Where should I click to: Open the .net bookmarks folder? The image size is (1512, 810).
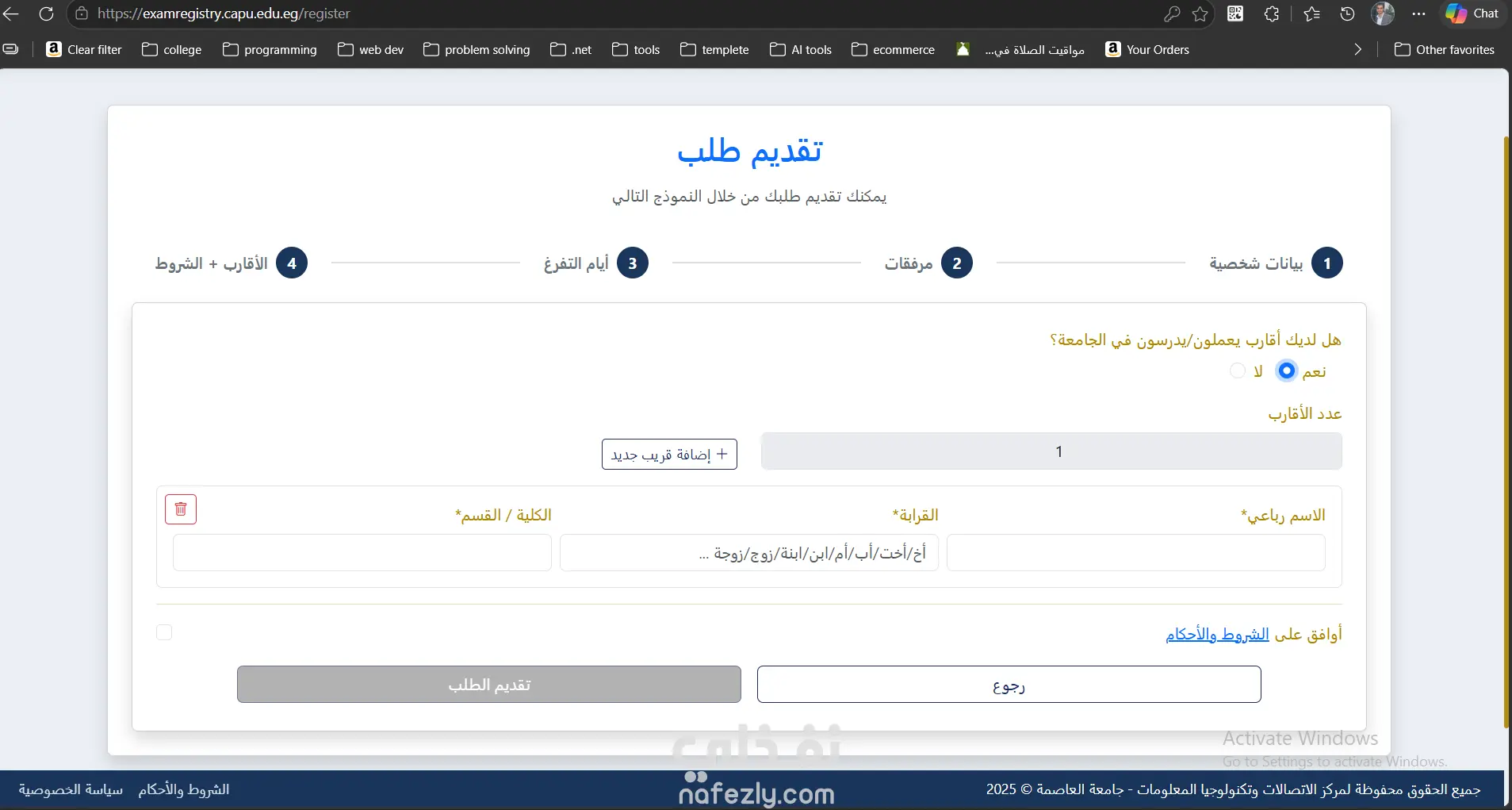point(572,49)
